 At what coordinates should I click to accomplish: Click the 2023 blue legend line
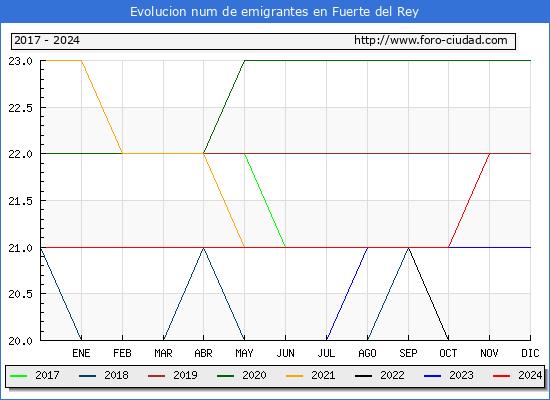click(x=432, y=376)
